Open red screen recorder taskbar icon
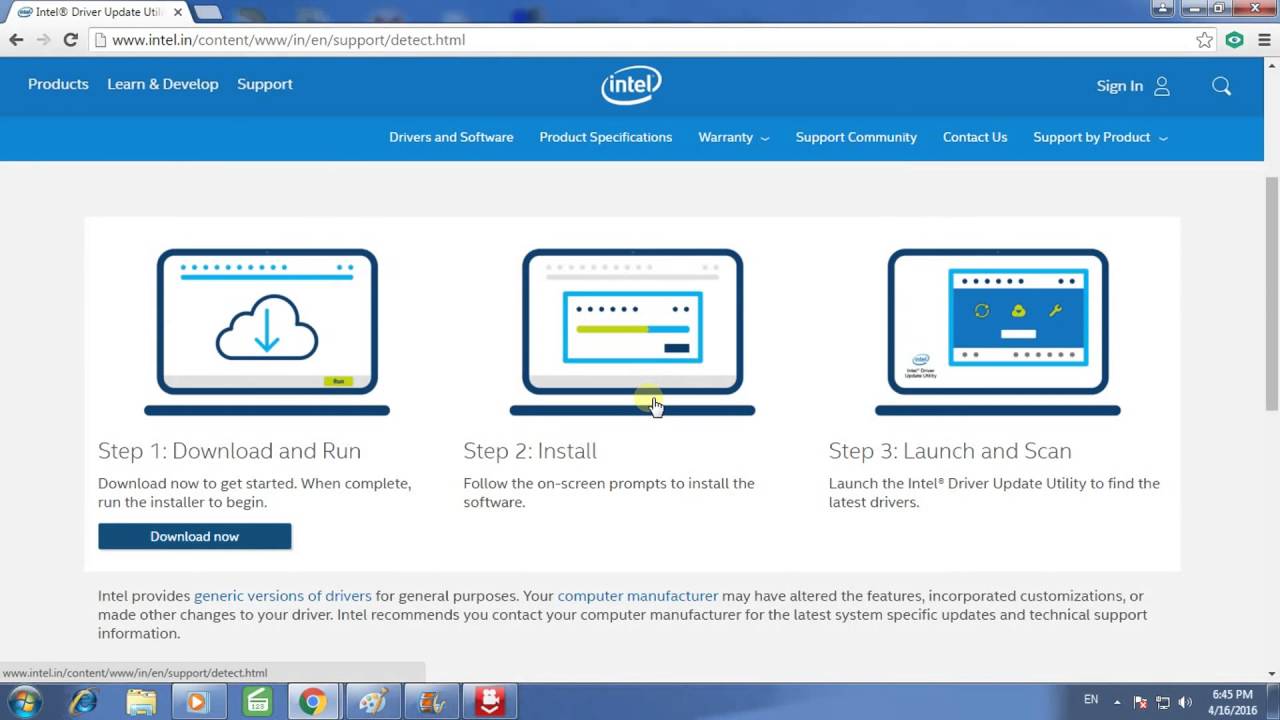The width and height of the screenshot is (1280, 720). point(489,702)
